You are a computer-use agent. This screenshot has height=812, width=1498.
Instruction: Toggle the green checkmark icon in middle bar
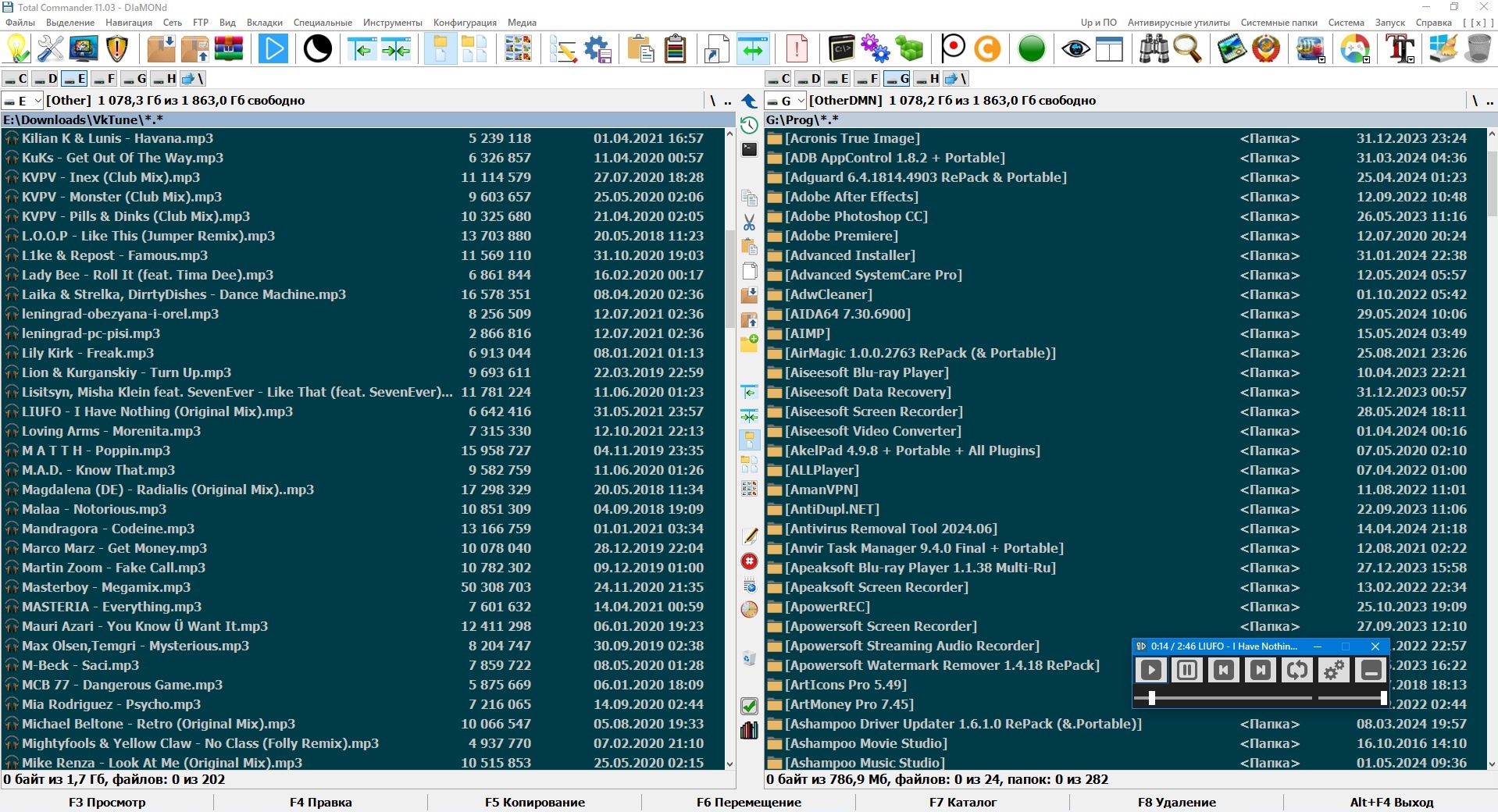[x=749, y=706]
